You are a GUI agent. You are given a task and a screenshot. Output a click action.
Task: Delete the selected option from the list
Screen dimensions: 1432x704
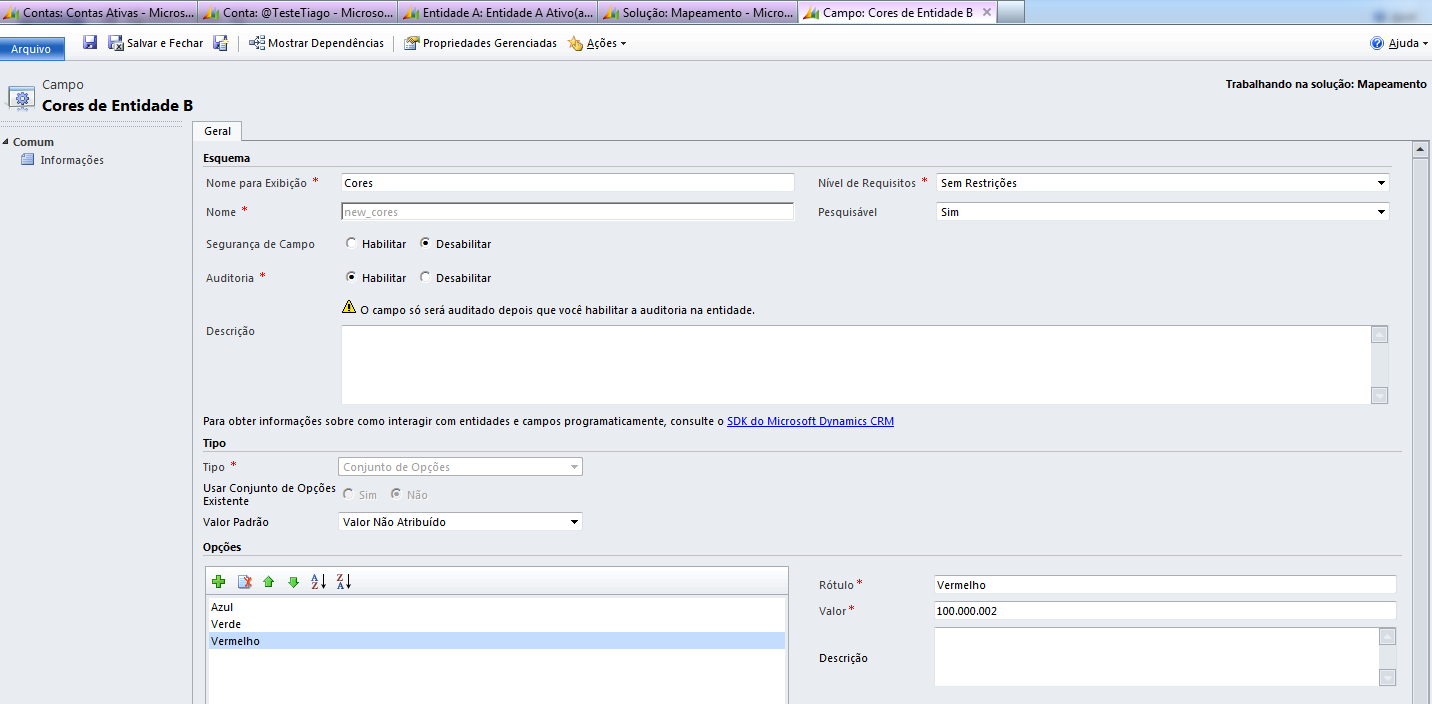(244, 582)
